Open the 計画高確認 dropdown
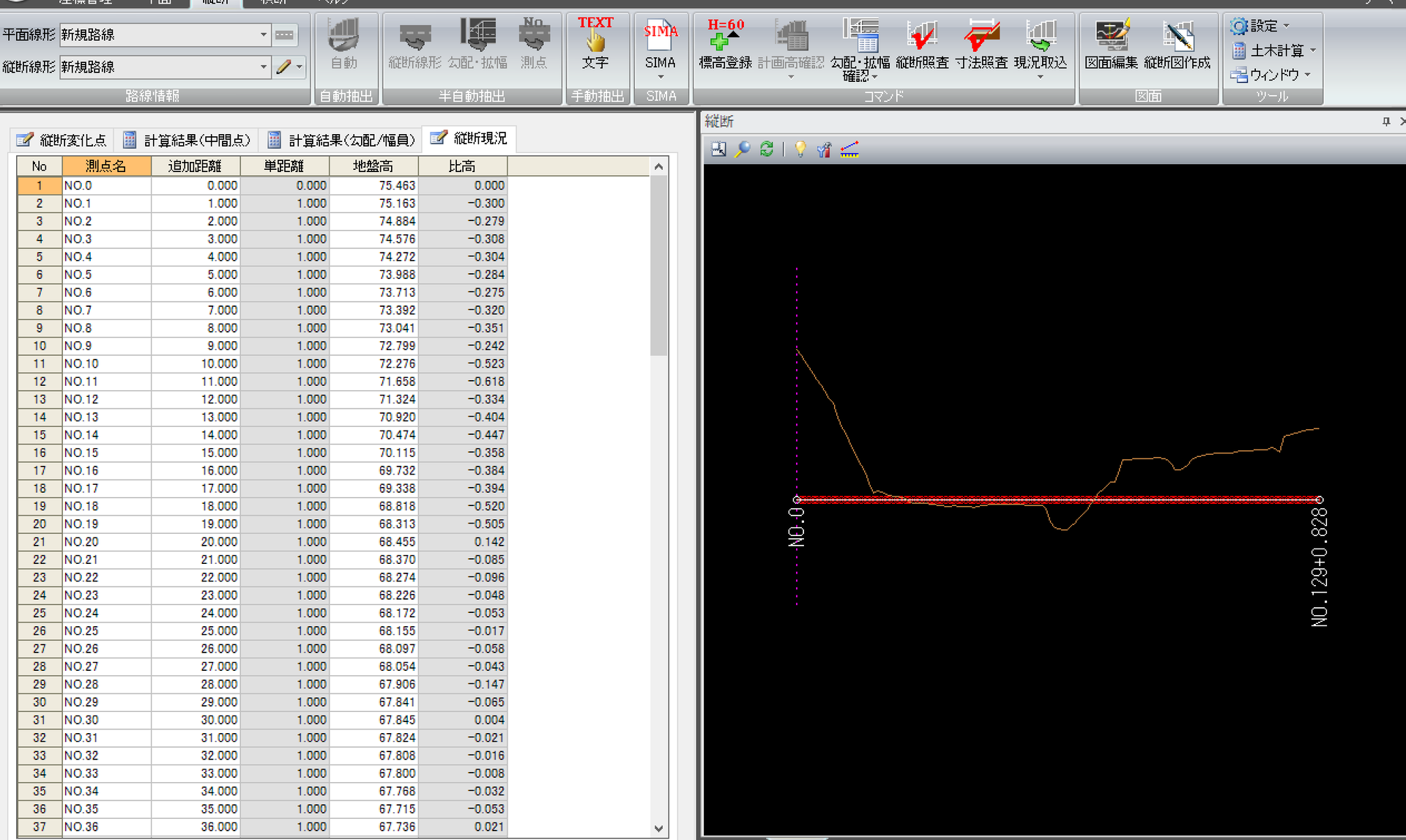This screenshot has width=1406, height=840. [x=791, y=76]
